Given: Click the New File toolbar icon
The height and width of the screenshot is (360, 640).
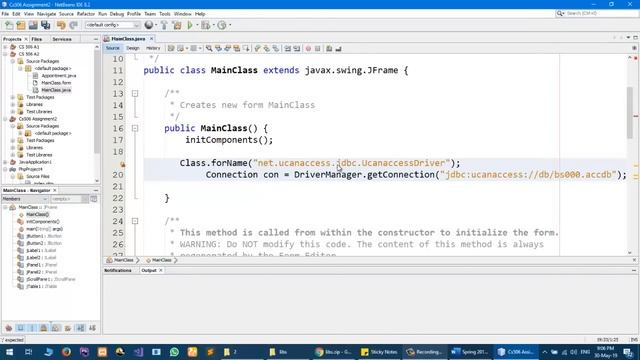Looking at the screenshot, I should tap(9, 25).
